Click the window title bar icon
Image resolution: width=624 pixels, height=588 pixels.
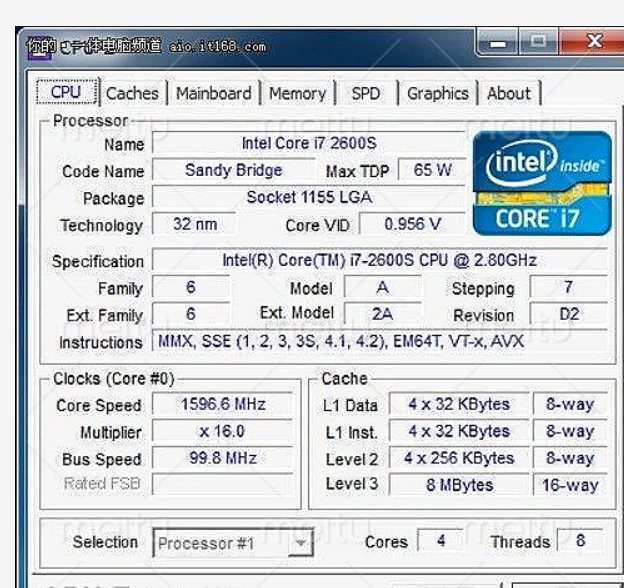(39, 49)
